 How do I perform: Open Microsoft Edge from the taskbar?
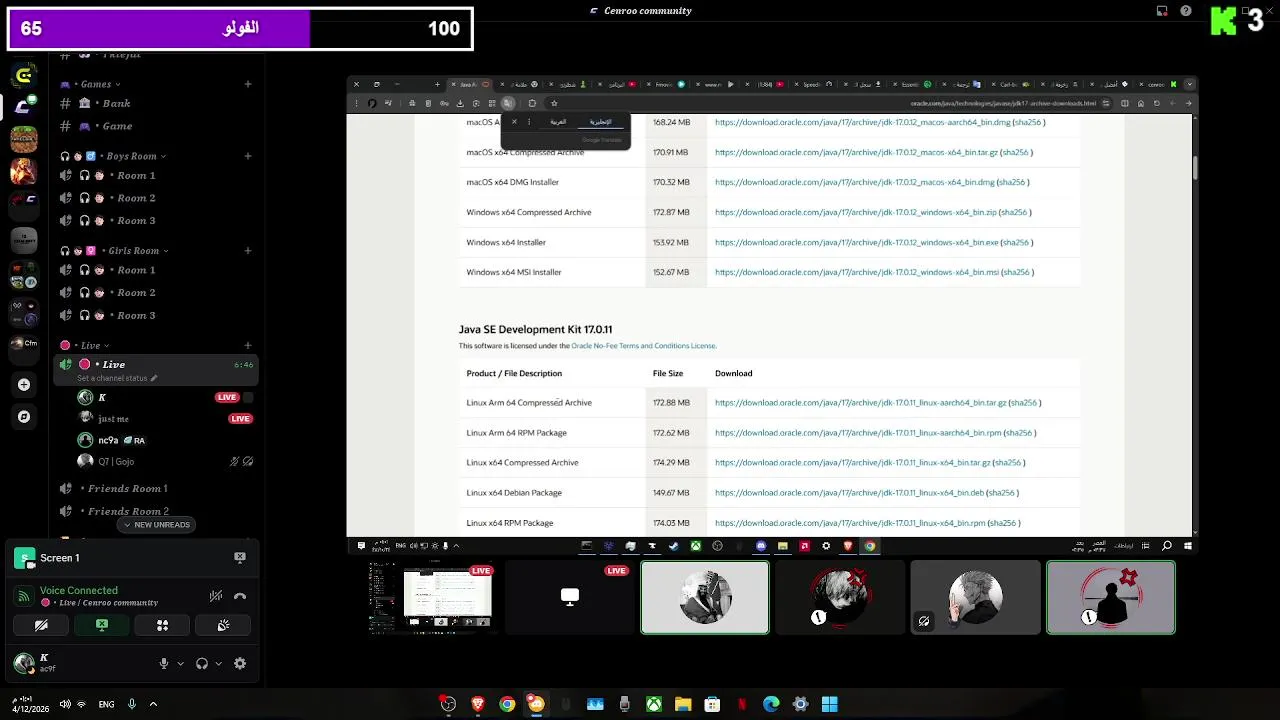[x=771, y=704]
